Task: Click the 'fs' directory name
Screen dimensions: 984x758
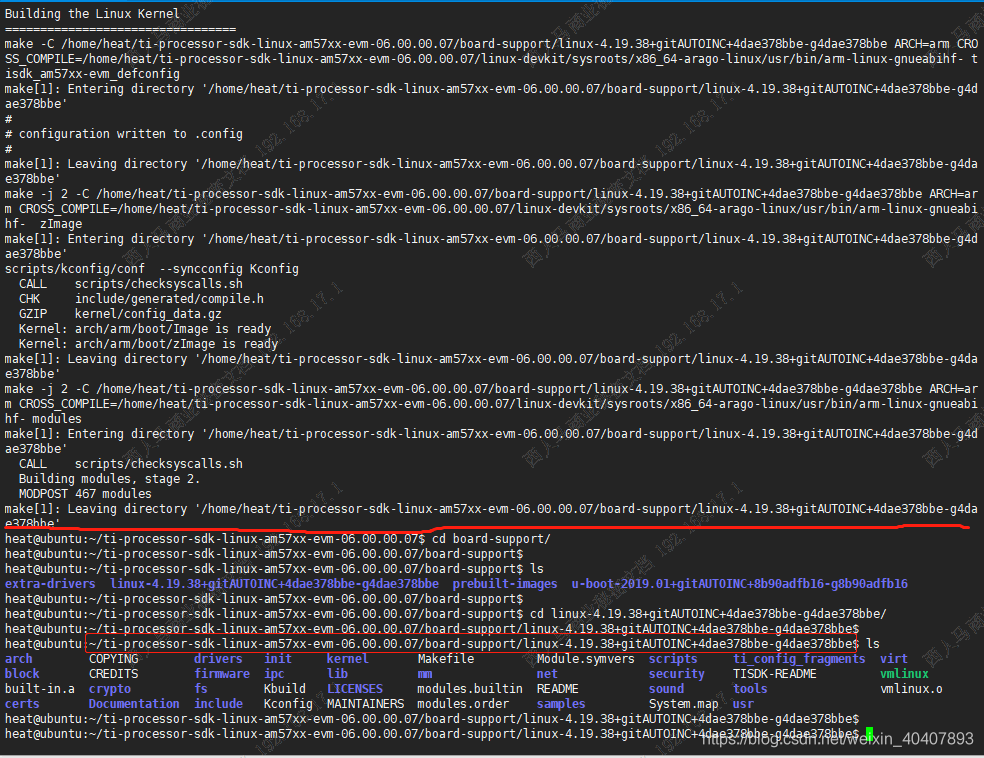Action: pos(201,689)
